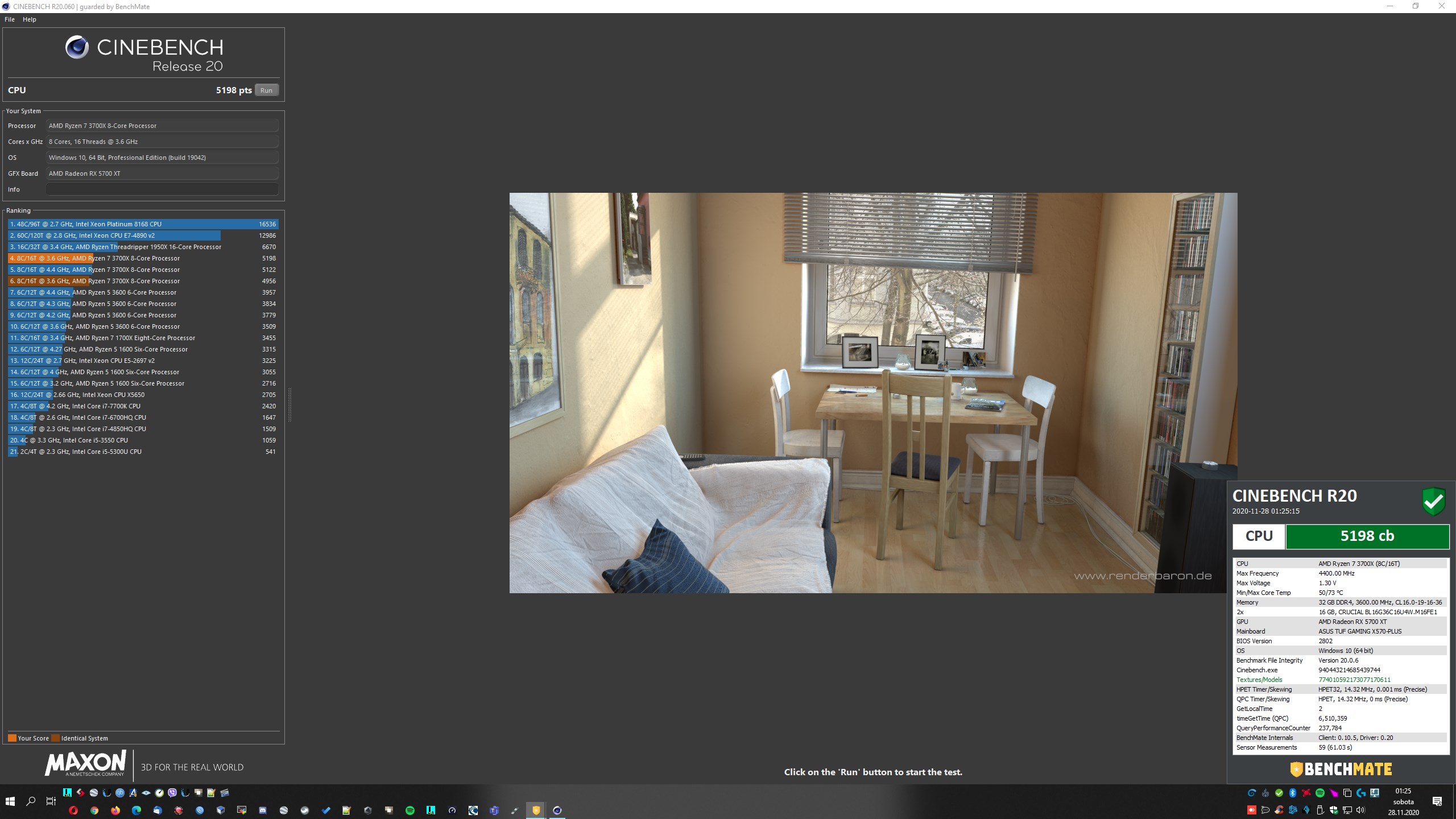Click the Memory 32 GB DDR4 row
The image size is (1456, 819).
(x=1340, y=602)
